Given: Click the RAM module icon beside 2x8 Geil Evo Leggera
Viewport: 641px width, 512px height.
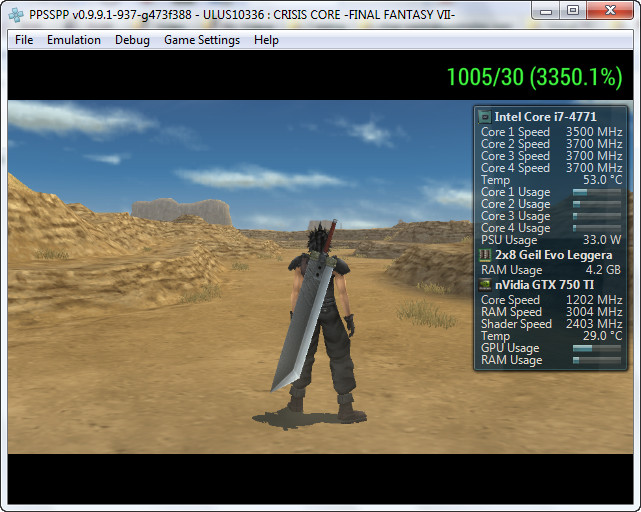Looking at the screenshot, I should click(484, 255).
